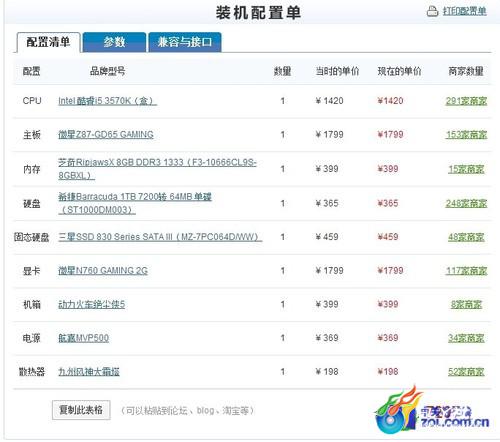Open the Intel 酷睿i5 3570K product link
The height and width of the screenshot is (442, 500).
107,101
